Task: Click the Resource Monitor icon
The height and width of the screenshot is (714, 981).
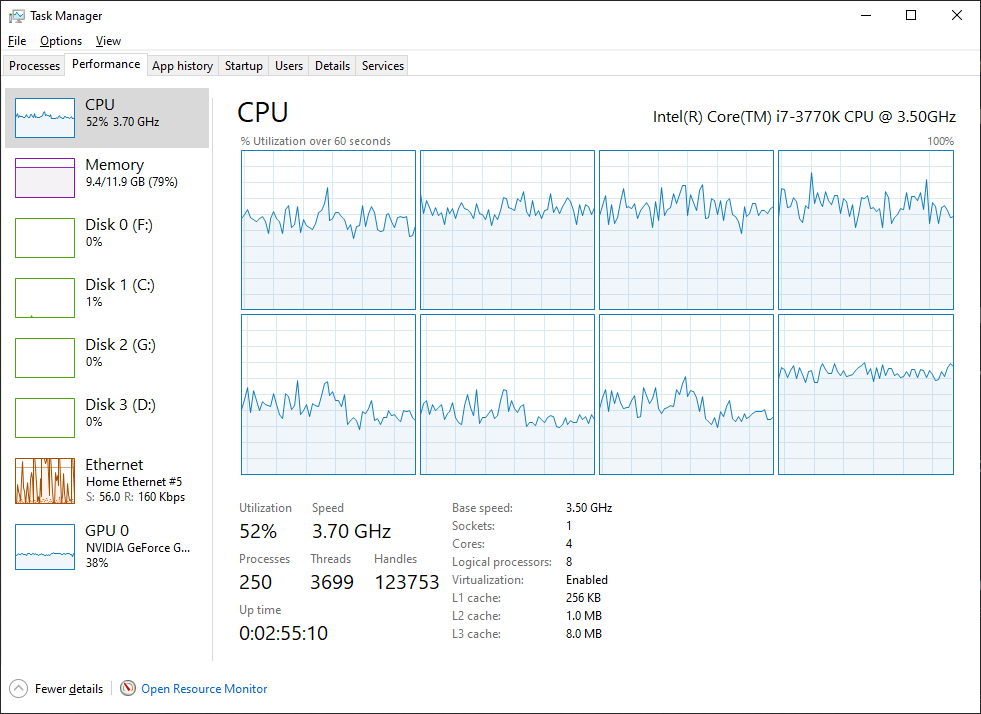Action: 128,688
